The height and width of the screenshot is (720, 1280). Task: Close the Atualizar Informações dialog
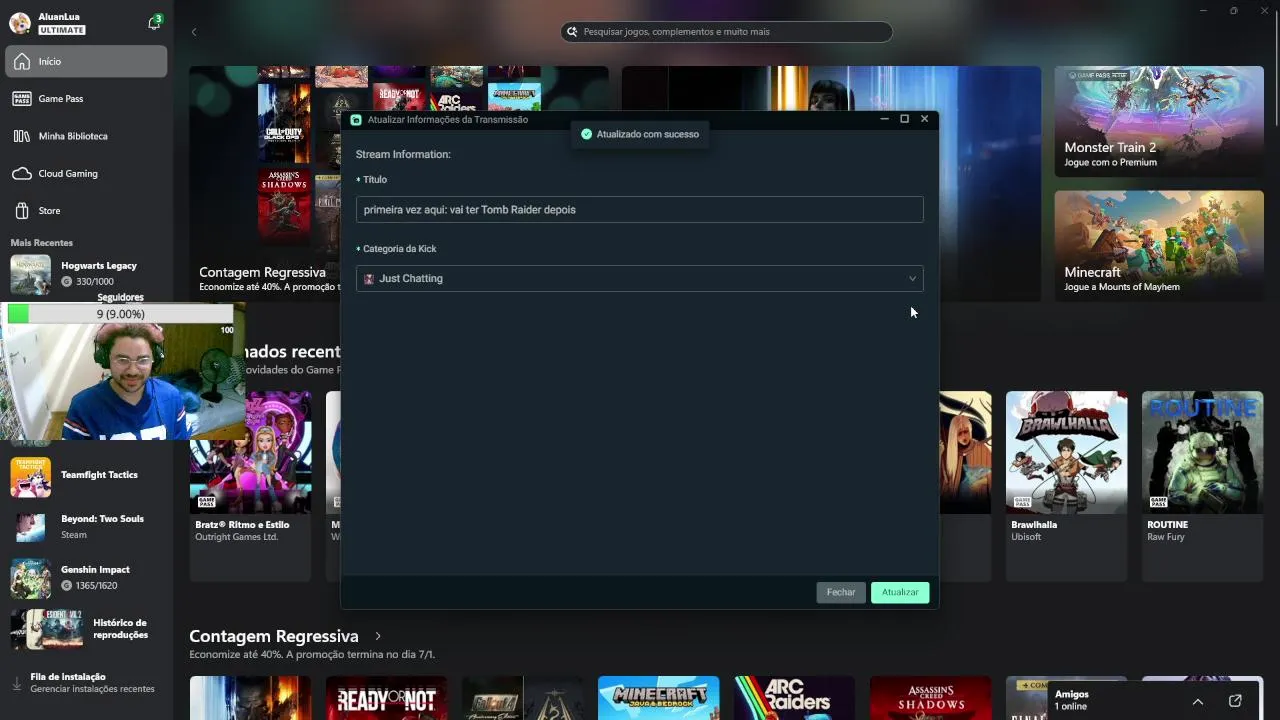(x=924, y=119)
